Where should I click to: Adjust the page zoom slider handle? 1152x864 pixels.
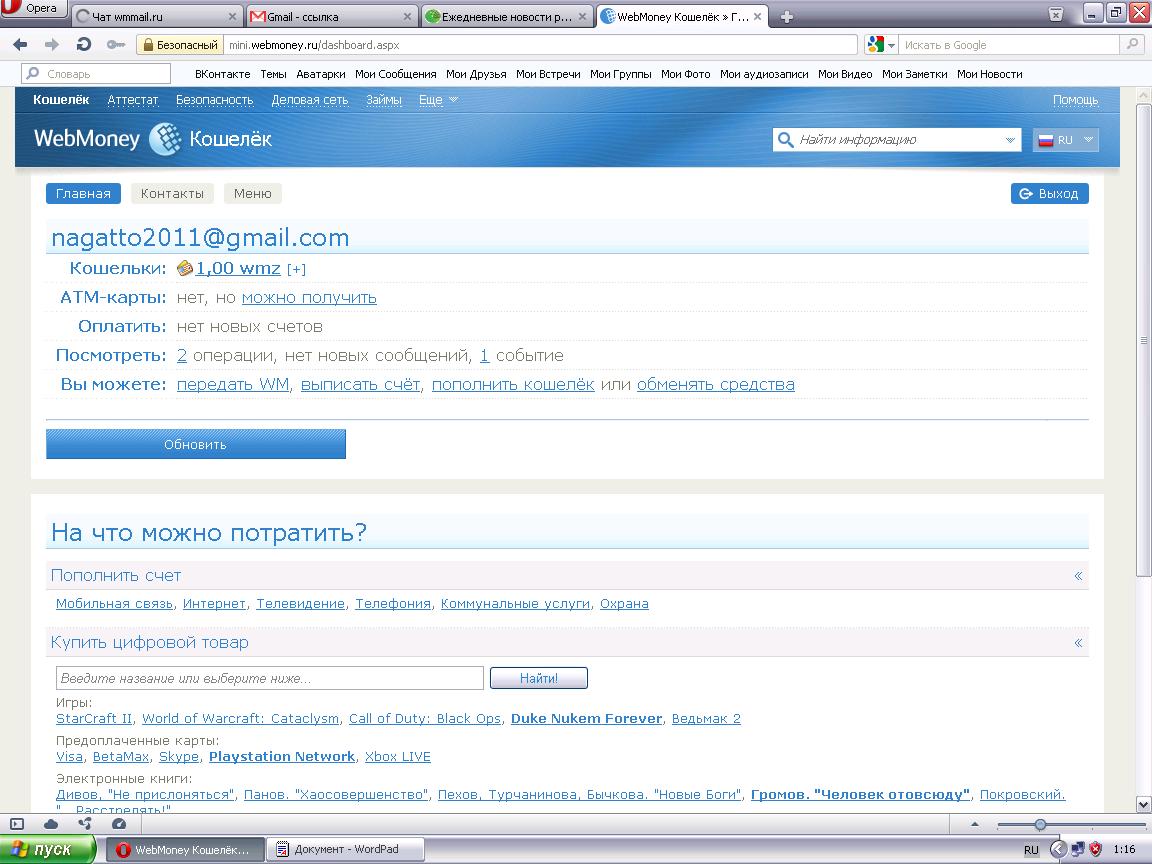[x=1040, y=824]
